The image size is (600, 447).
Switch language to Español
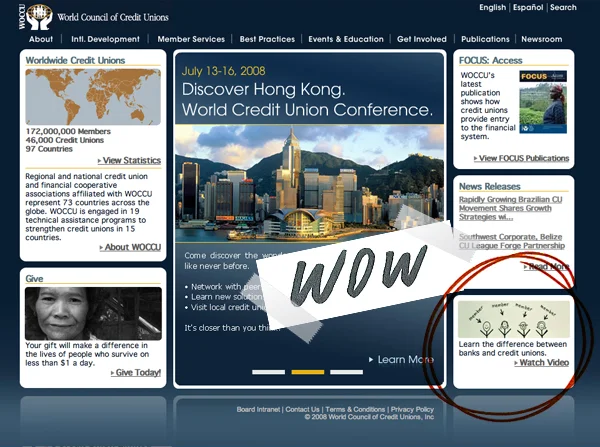pyautogui.click(x=528, y=7)
